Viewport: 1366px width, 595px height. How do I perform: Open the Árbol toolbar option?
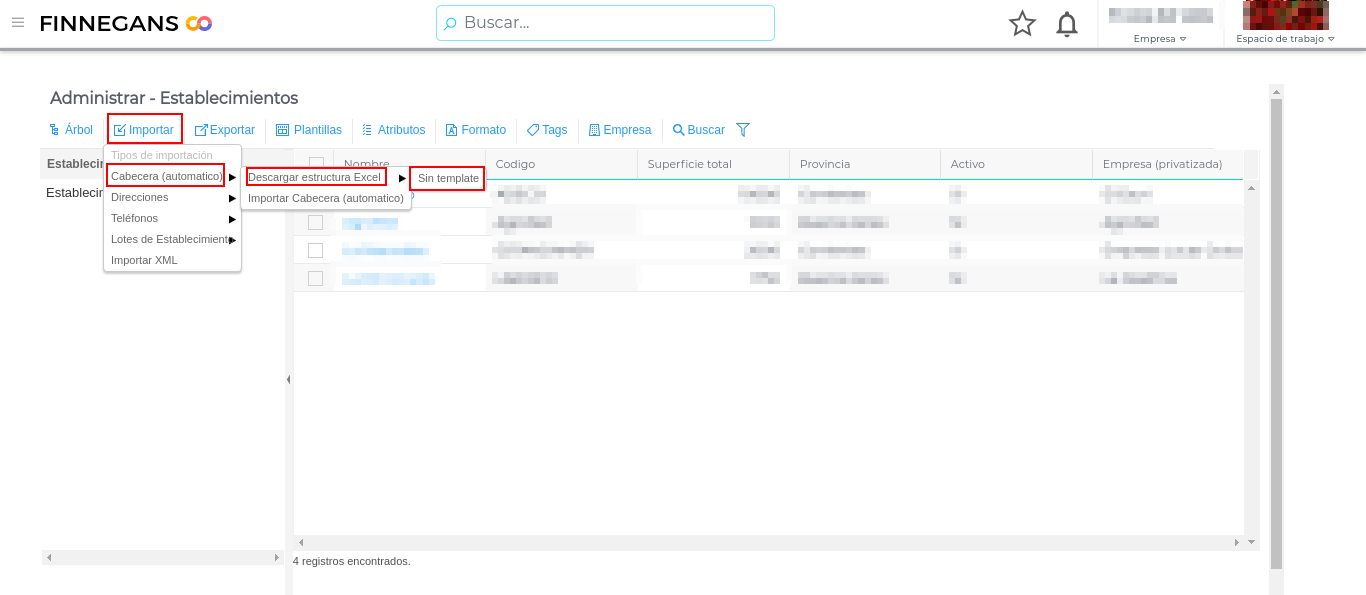click(x=71, y=130)
